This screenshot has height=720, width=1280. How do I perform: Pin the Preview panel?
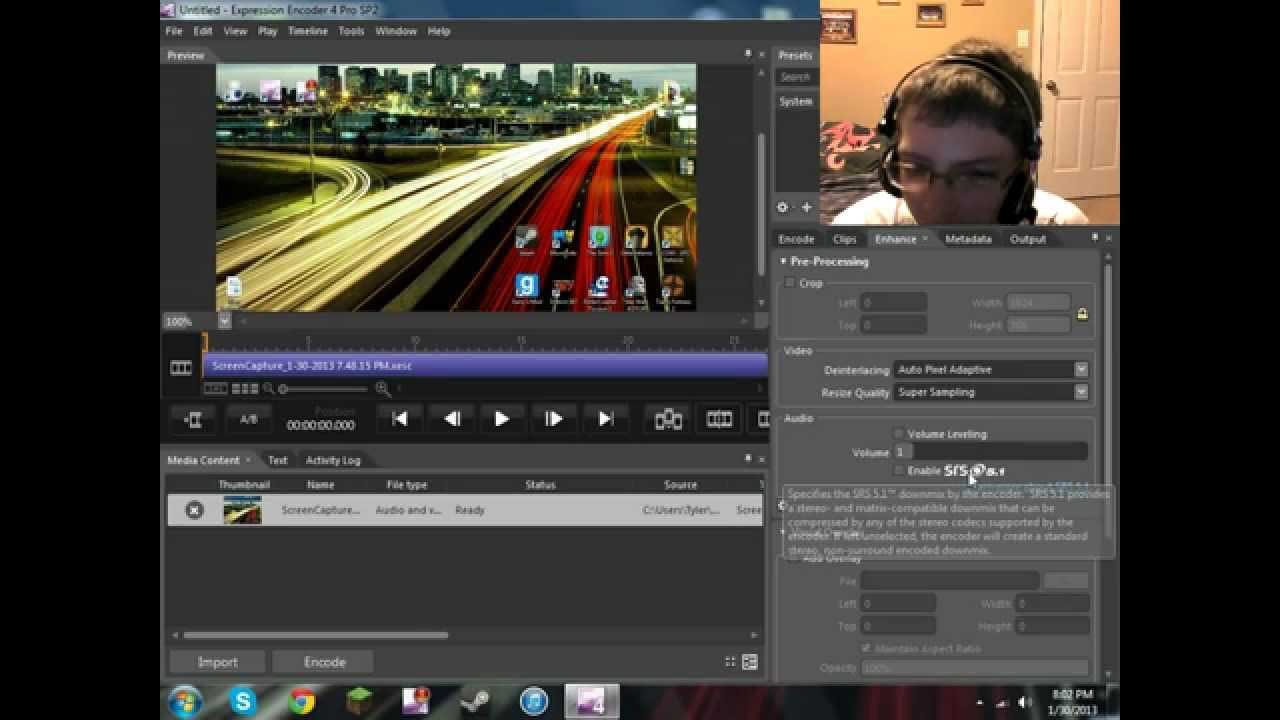[x=747, y=54]
